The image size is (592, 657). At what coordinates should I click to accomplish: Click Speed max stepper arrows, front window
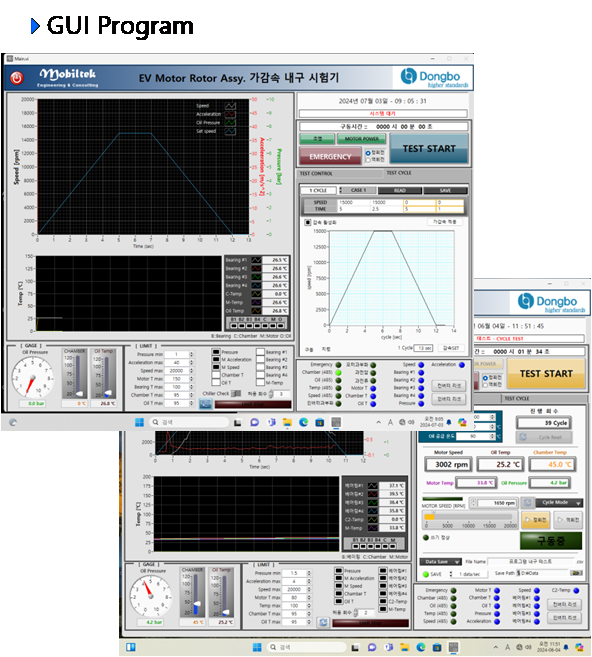191,371
